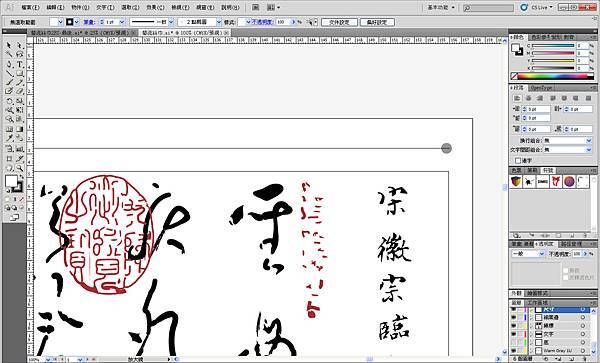Switch to the 色票 (Swatches) tab
Screen dimensions: 600x363
517,170
